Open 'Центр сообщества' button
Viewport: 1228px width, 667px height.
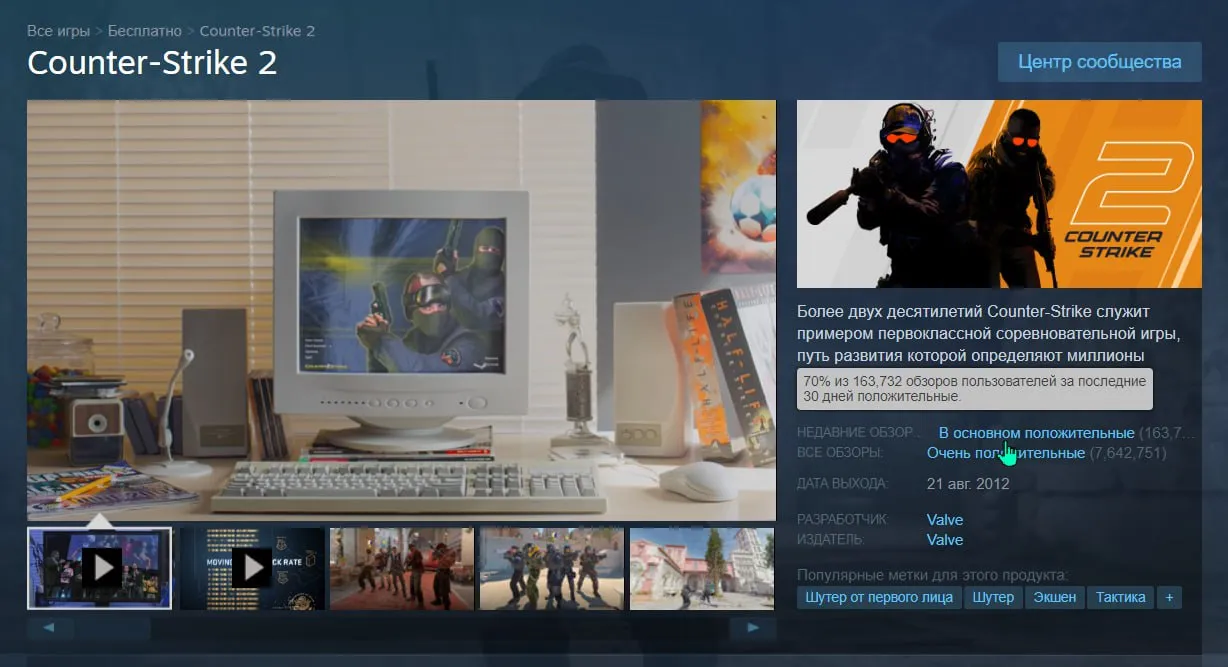tap(1100, 62)
